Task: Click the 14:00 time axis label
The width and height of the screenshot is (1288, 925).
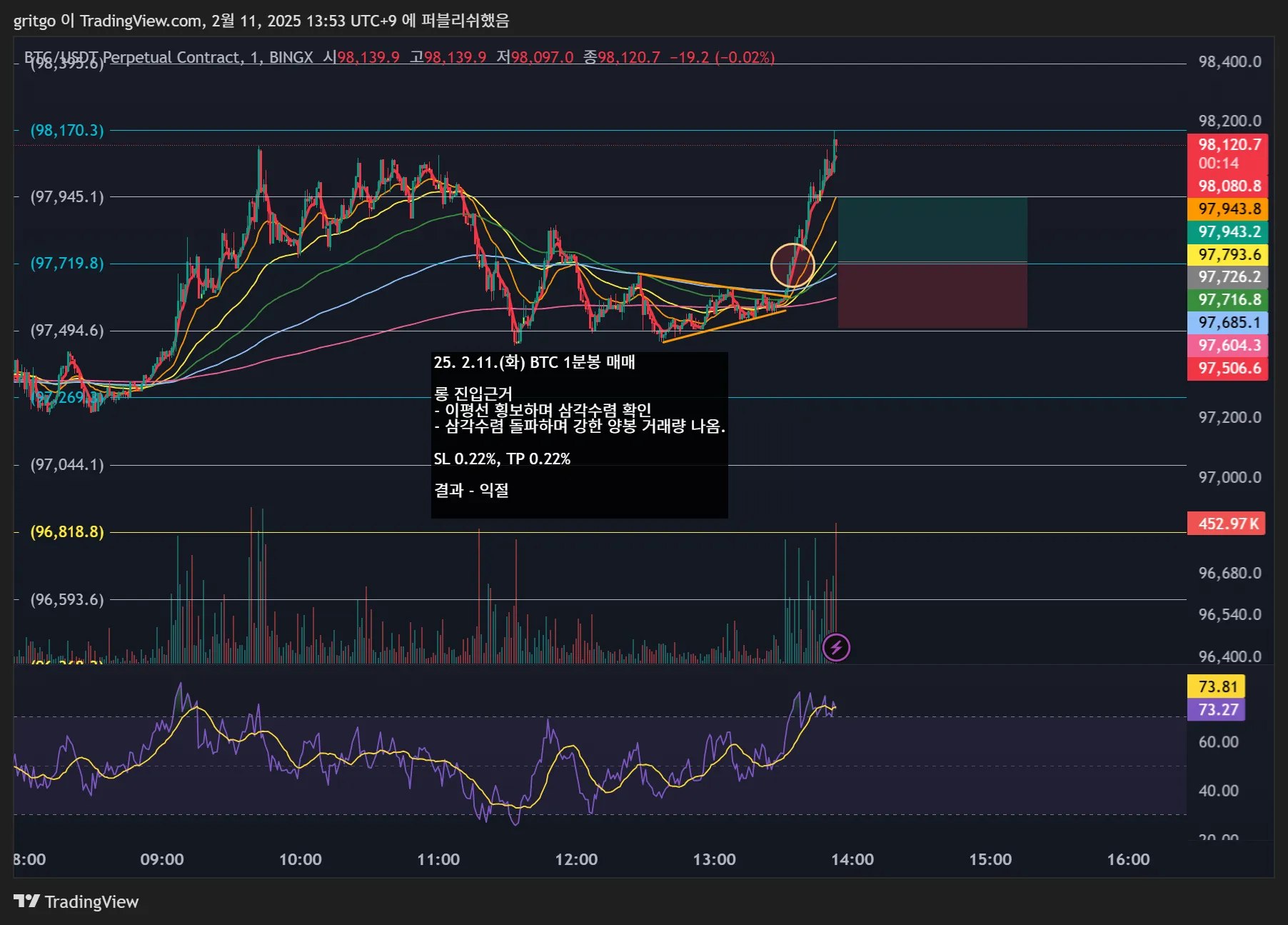Action: click(852, 859)
